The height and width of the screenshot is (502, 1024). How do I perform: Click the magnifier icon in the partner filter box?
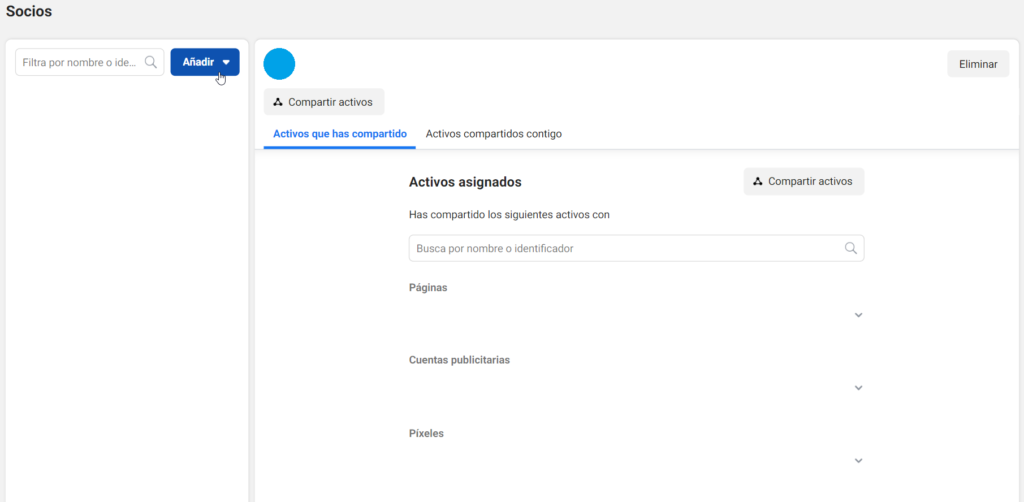pos(151,62)
